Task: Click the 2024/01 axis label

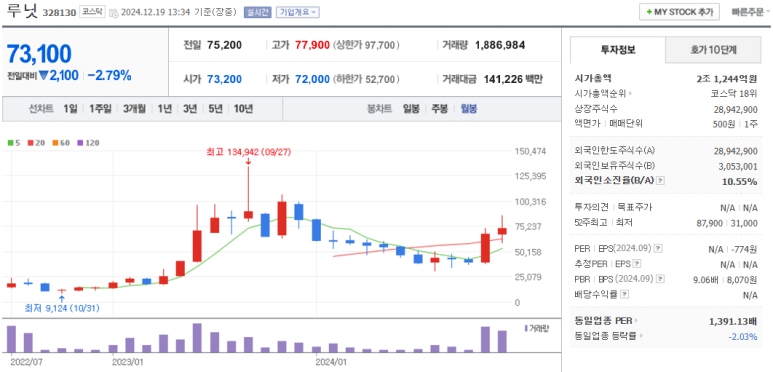Action: [x=331, y=362]
